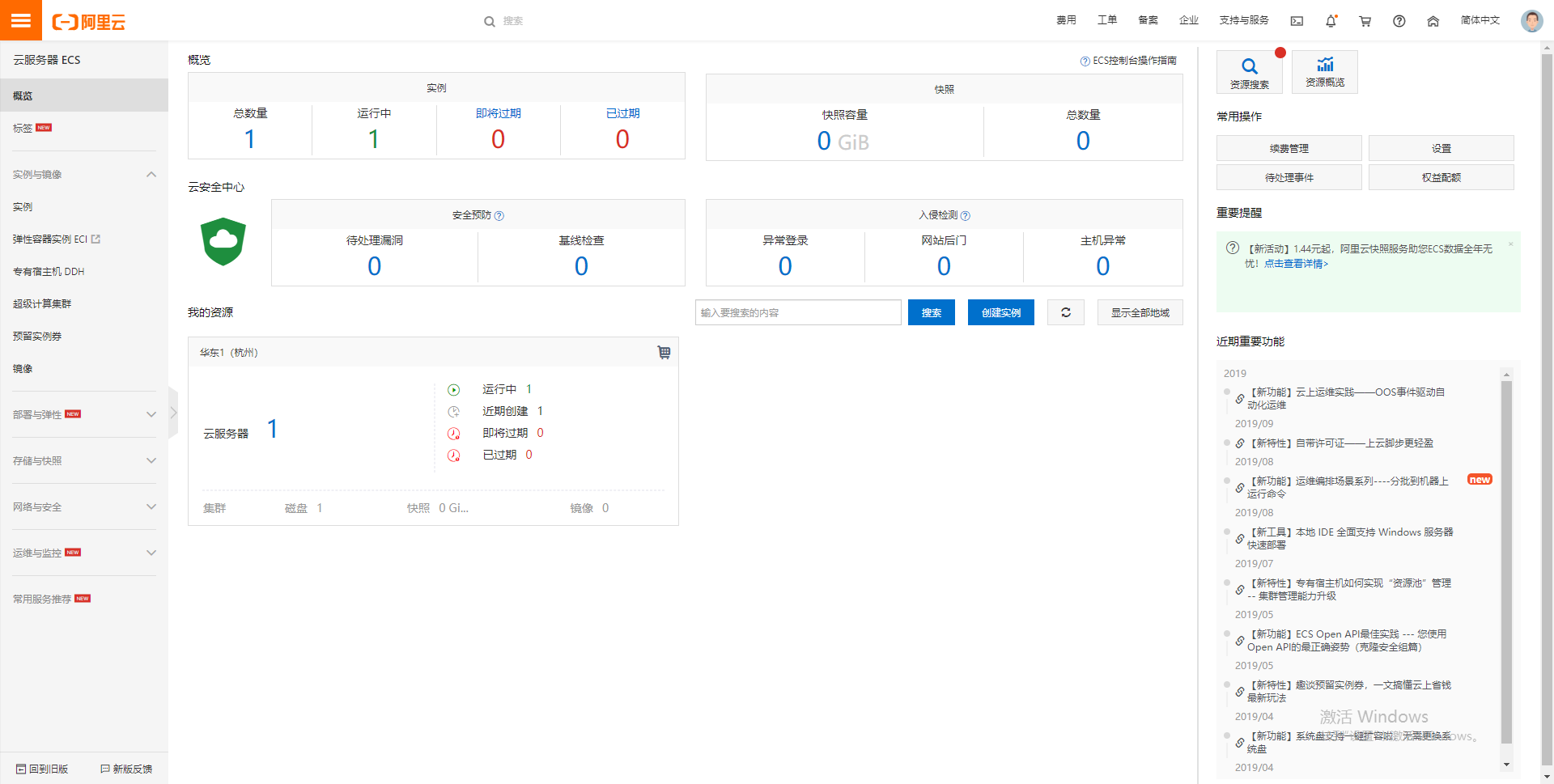Open the help question mark icon
Image resolution: width=1554 pixels, height=784 pixels.
(x=1399, y=21)
